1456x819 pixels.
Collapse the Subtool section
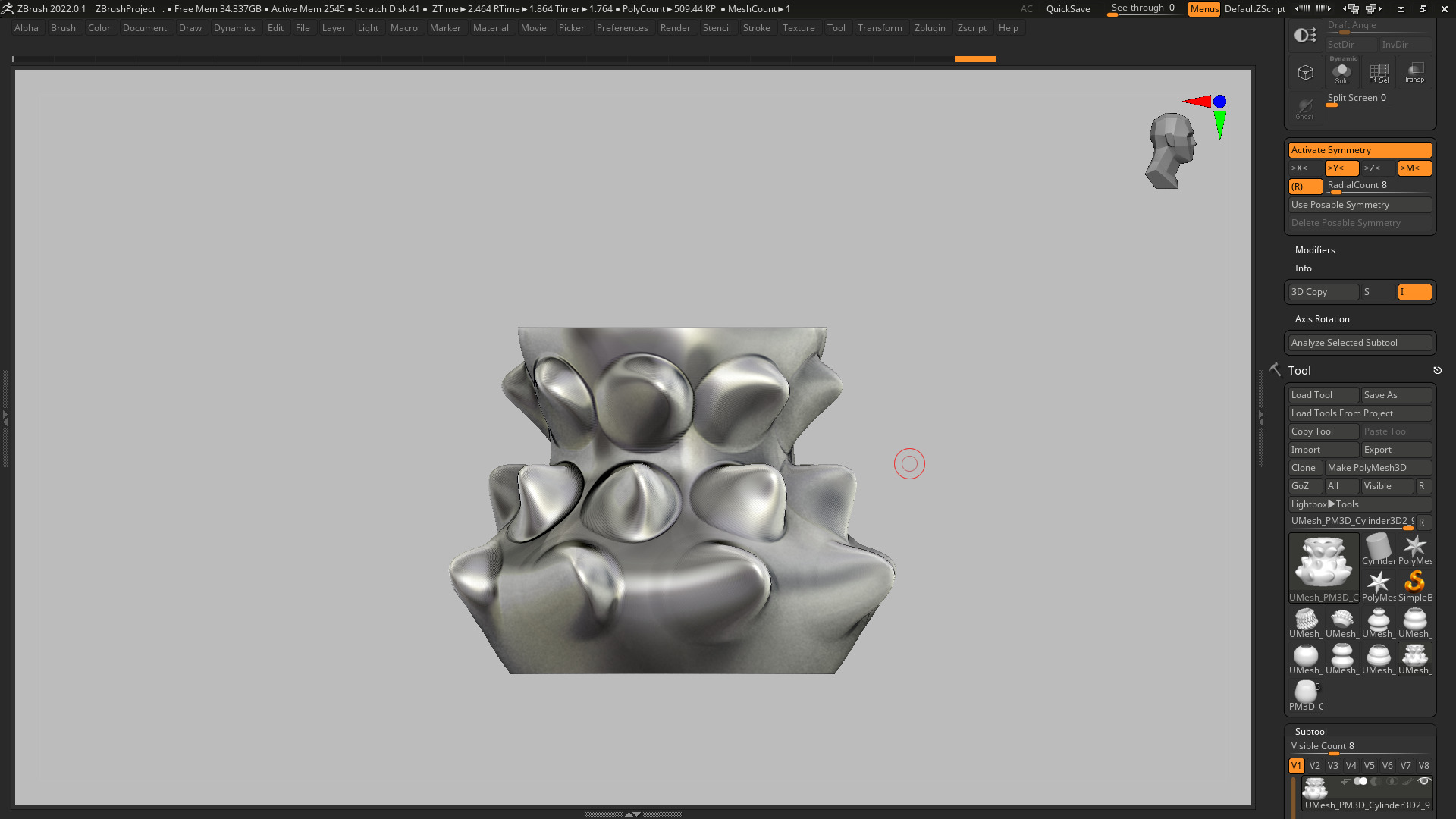pyautogui.click(x=1311, y=732)
